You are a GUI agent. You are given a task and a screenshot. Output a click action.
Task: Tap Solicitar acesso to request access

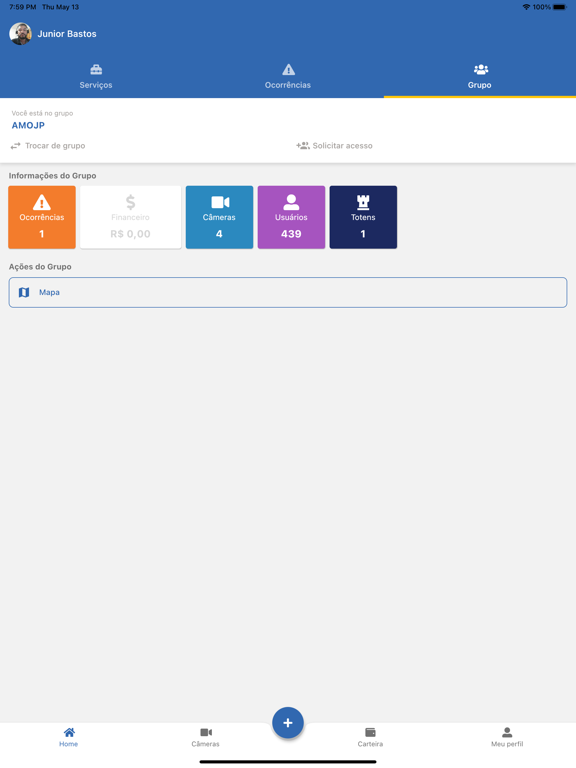point(335,145)
